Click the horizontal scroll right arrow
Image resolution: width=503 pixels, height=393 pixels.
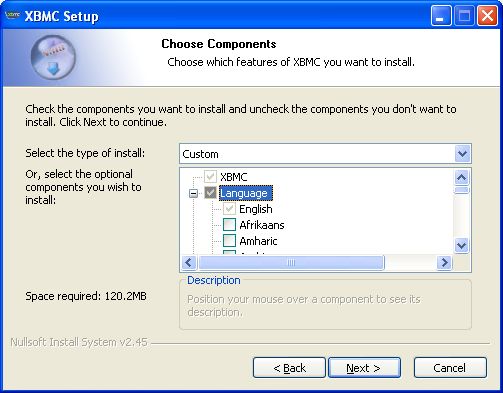[444, 263]
